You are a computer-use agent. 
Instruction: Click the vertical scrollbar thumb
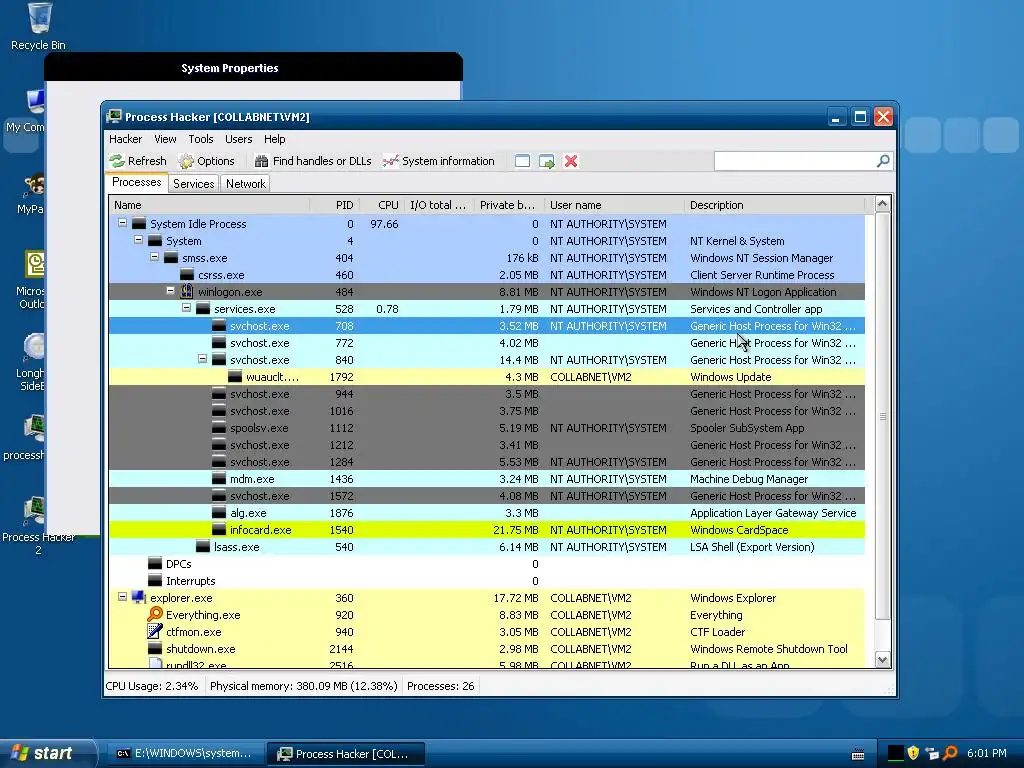coord(882,416)
